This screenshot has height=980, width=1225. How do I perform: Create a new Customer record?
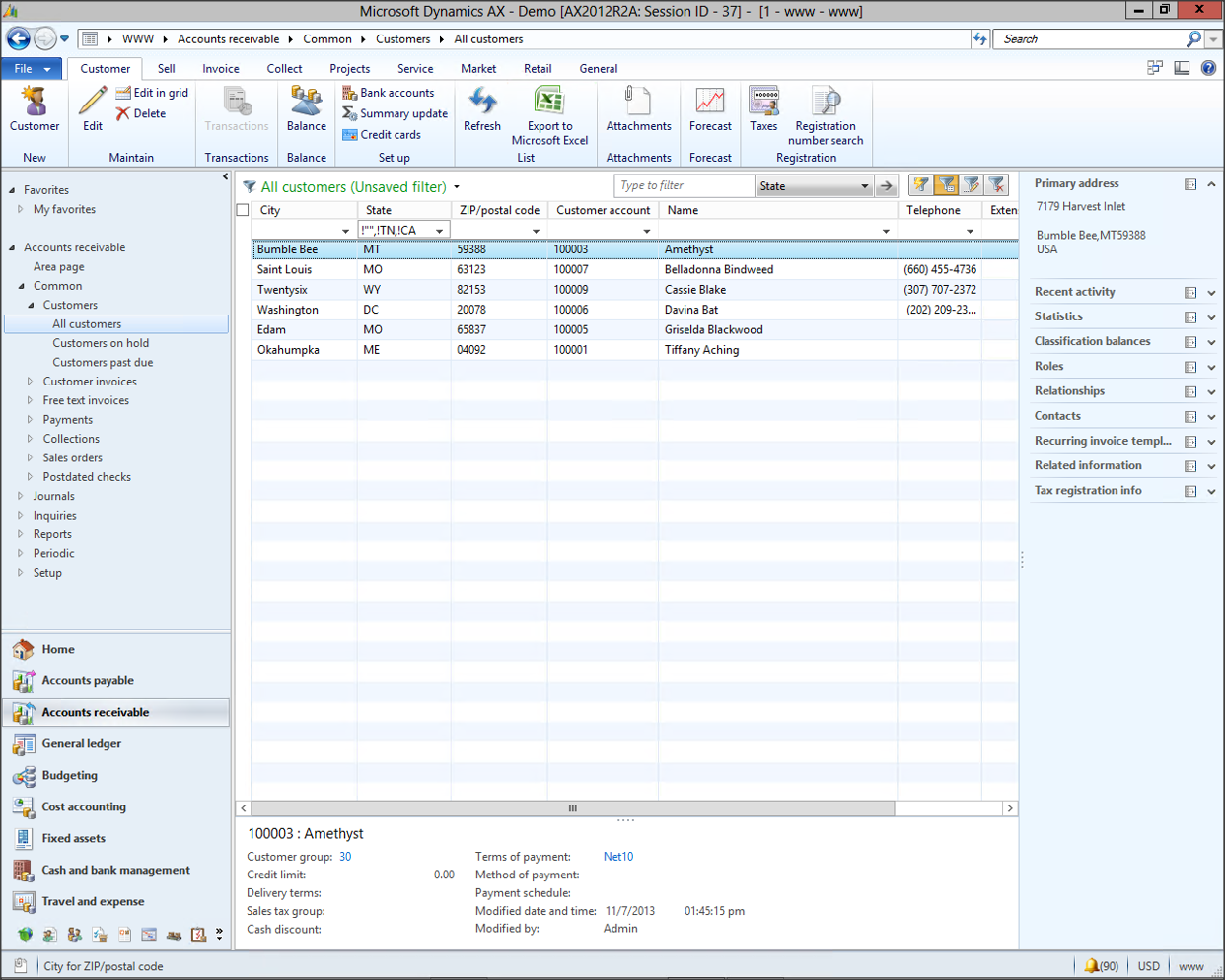point(35,103)
